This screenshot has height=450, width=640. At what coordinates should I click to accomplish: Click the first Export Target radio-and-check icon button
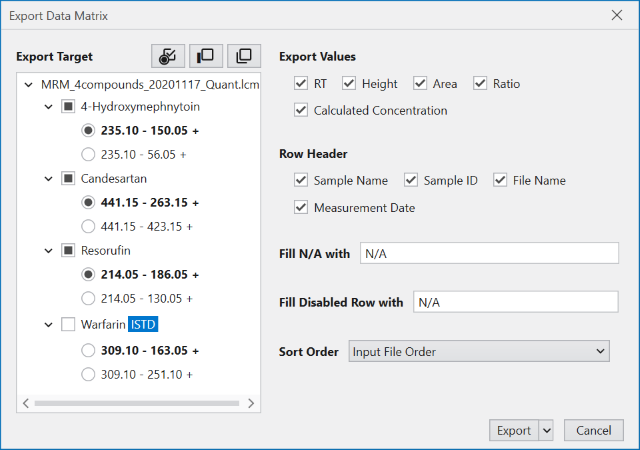pyautogui.click(x=166, y=56)
